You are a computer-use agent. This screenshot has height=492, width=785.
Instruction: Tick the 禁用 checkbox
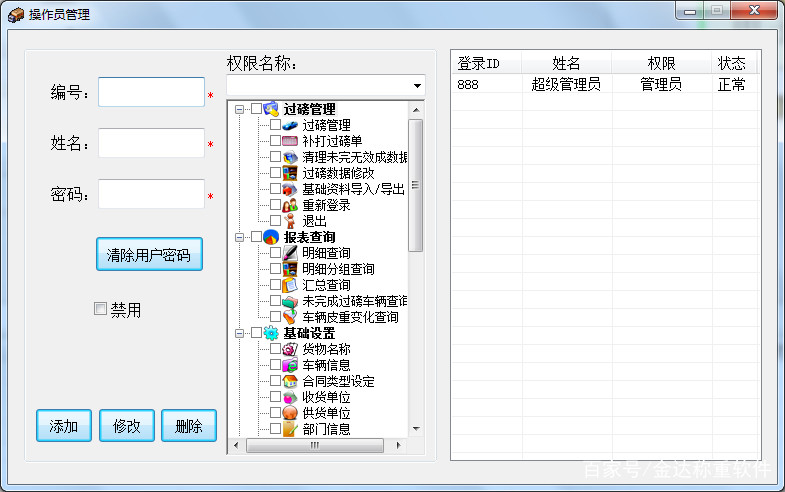100,308
